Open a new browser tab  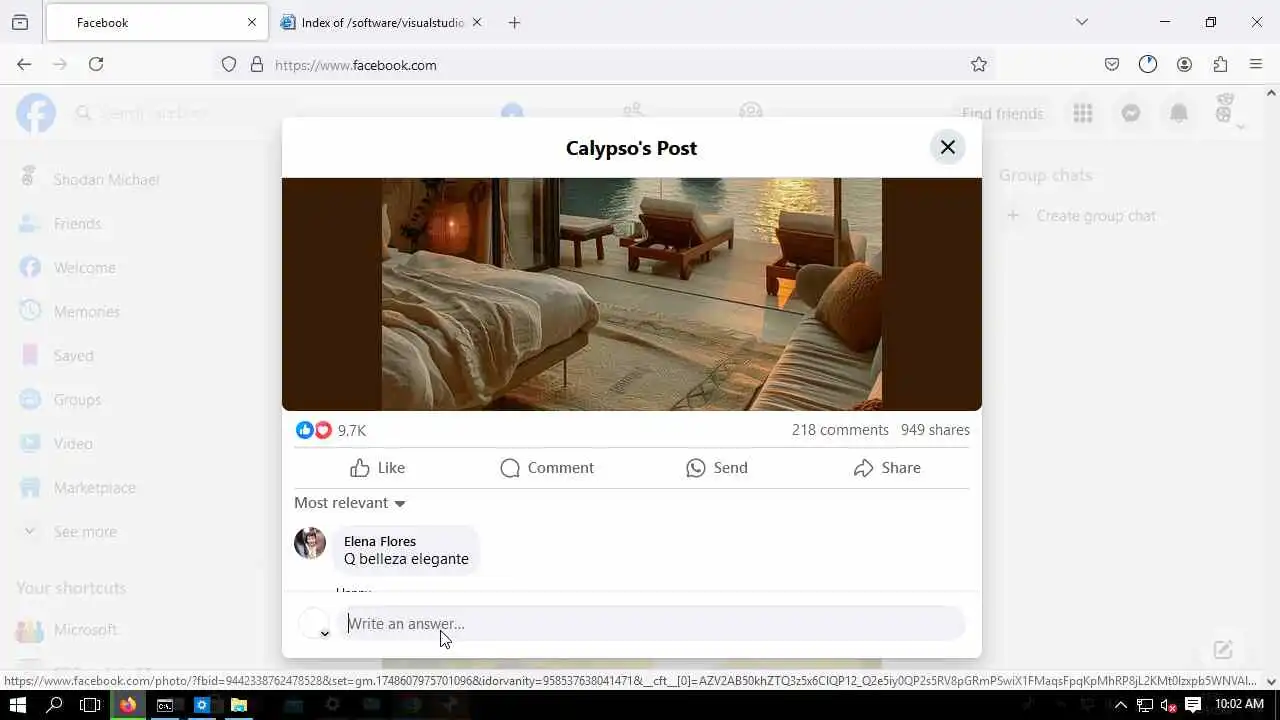(514, 22)
